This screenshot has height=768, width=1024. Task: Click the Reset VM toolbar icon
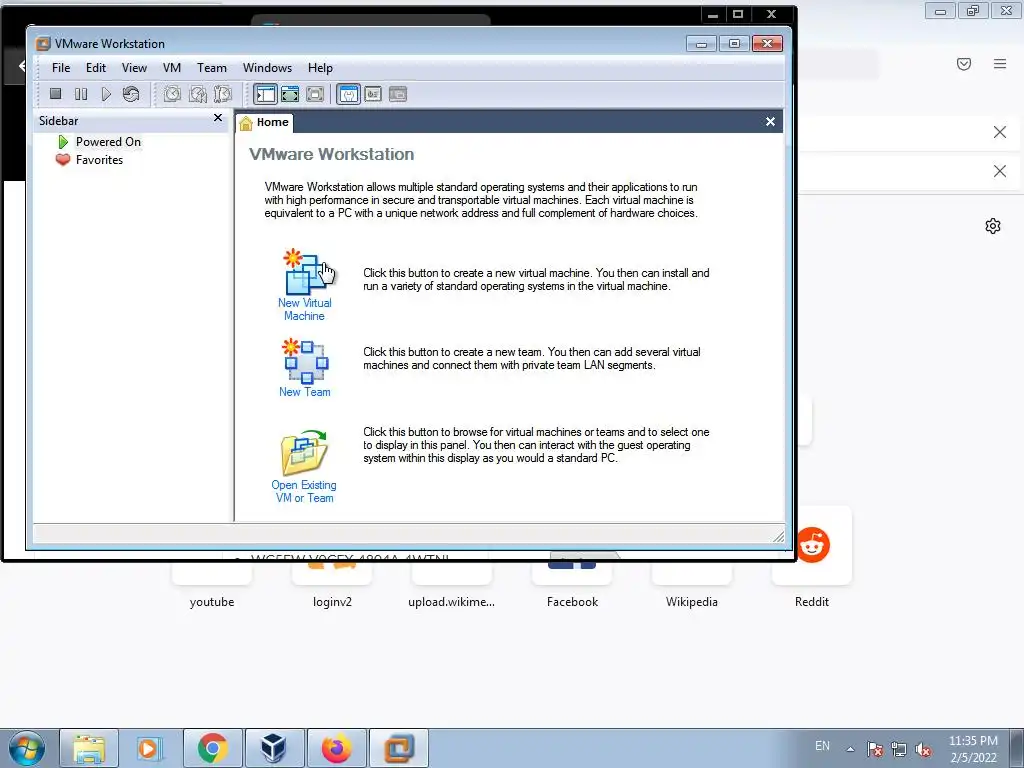(x=131, y=94)
